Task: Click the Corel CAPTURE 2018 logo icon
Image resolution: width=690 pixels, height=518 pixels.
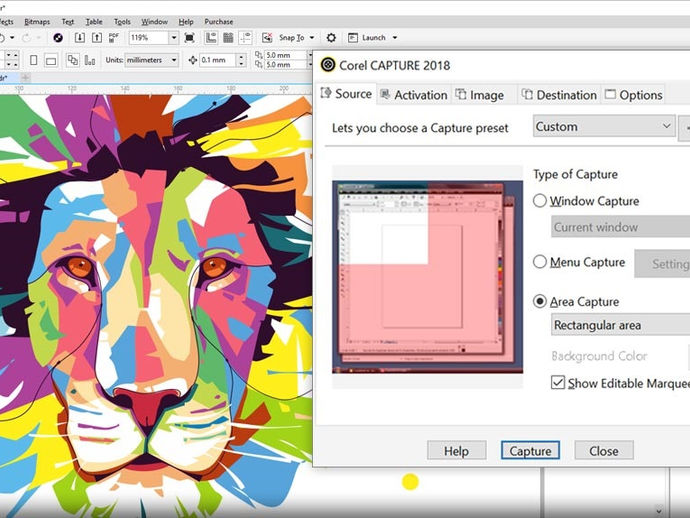Action: click(x=328, y=65)
